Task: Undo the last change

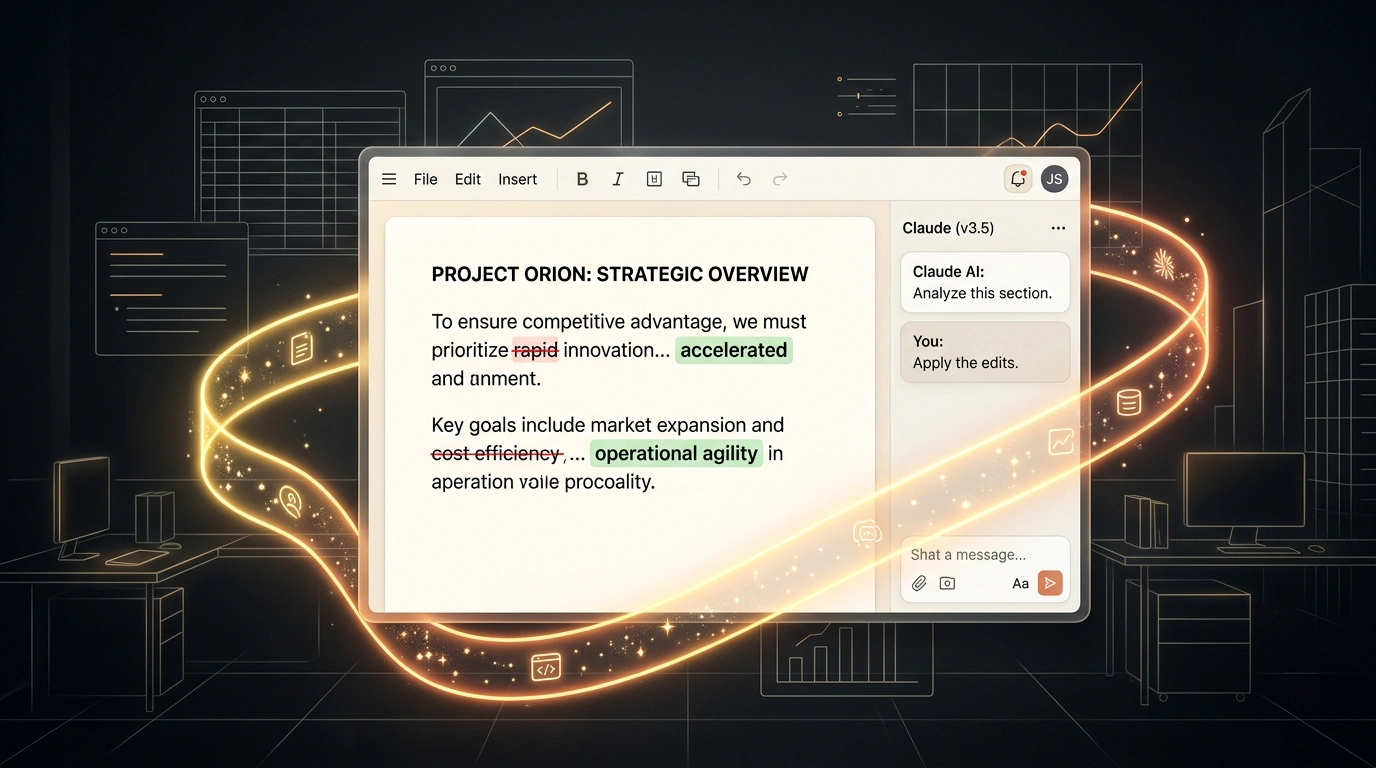Action: tap(743, 179)
